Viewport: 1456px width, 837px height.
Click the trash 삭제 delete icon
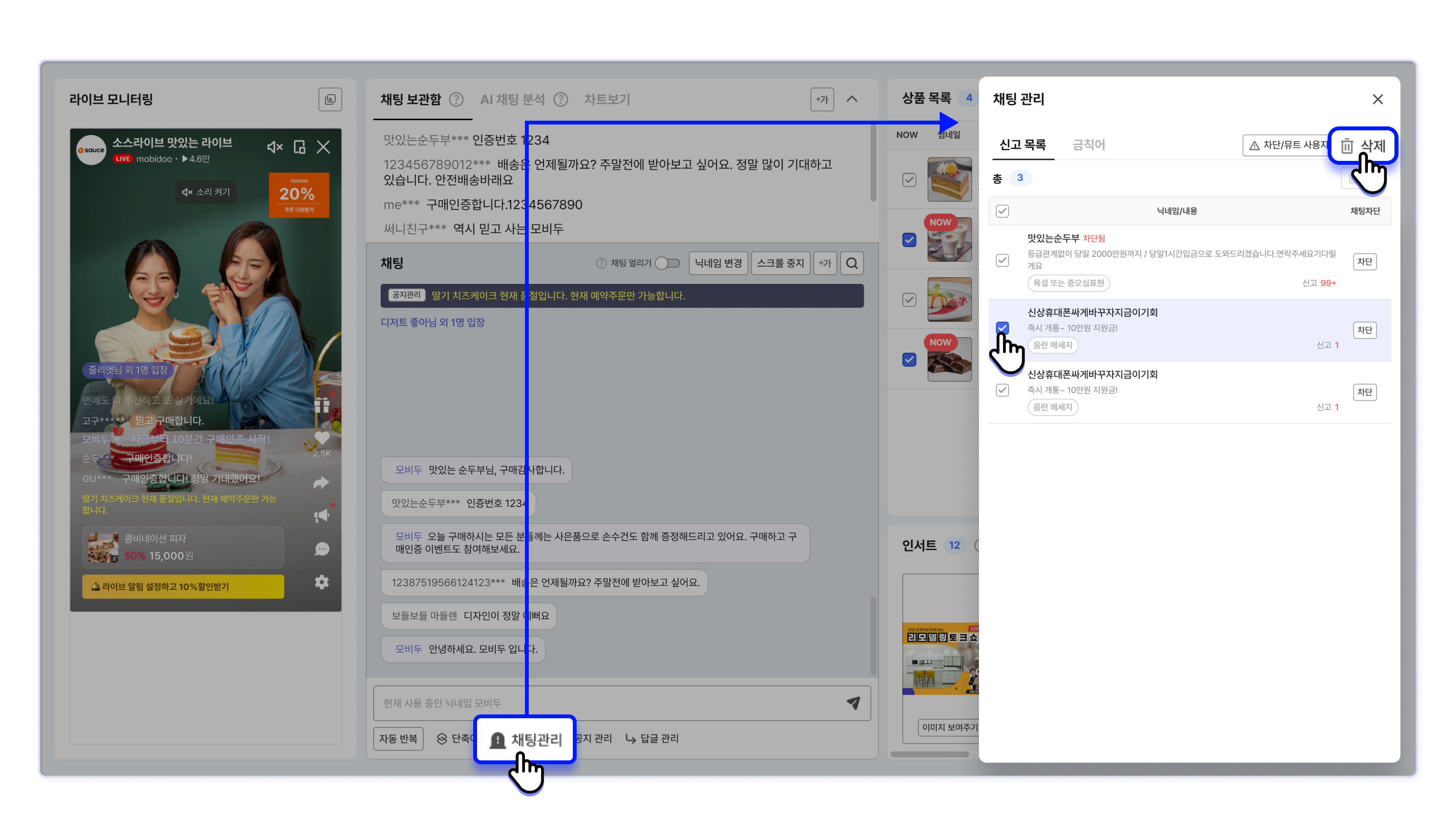click(1347, 146)
